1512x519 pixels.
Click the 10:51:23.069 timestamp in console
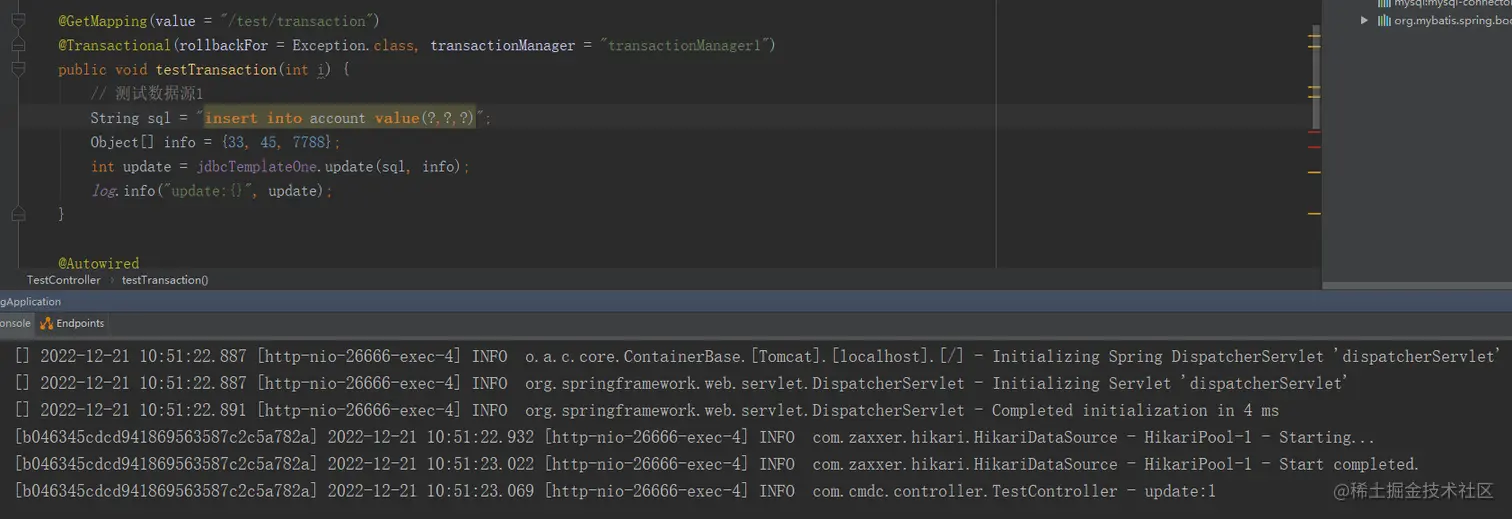coord(480,491)
